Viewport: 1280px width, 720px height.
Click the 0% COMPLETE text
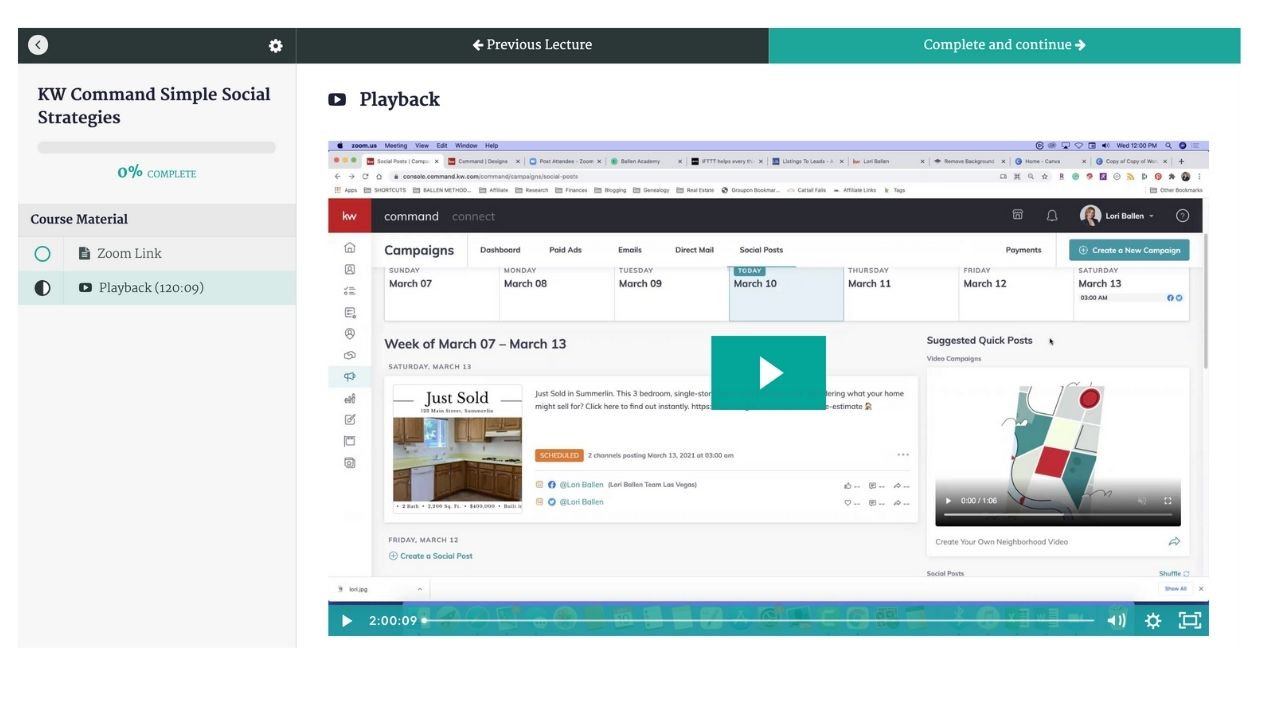tap(157, 173)
